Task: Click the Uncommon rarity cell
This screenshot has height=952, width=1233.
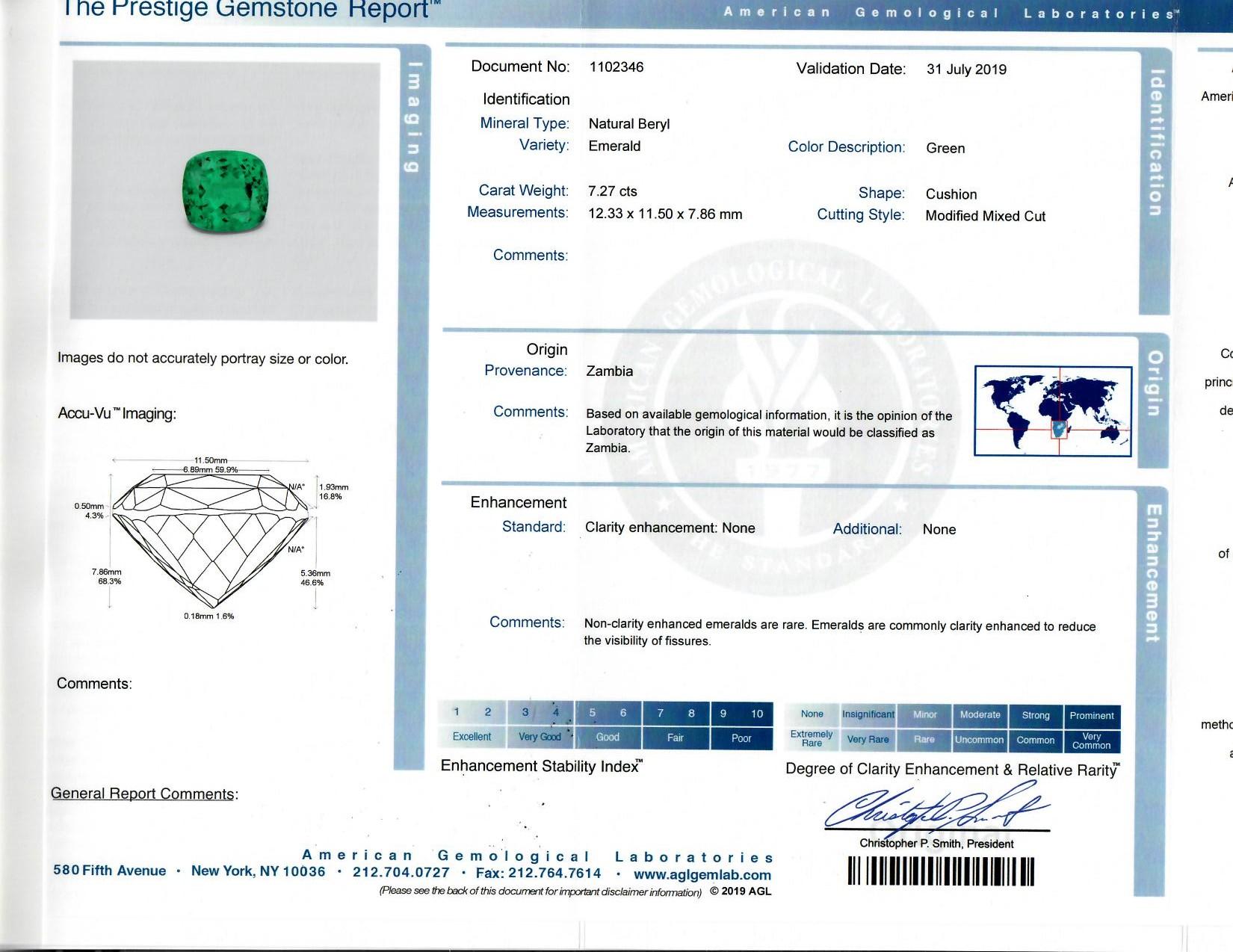Action: pyautogui.click(x=980, y=740)
